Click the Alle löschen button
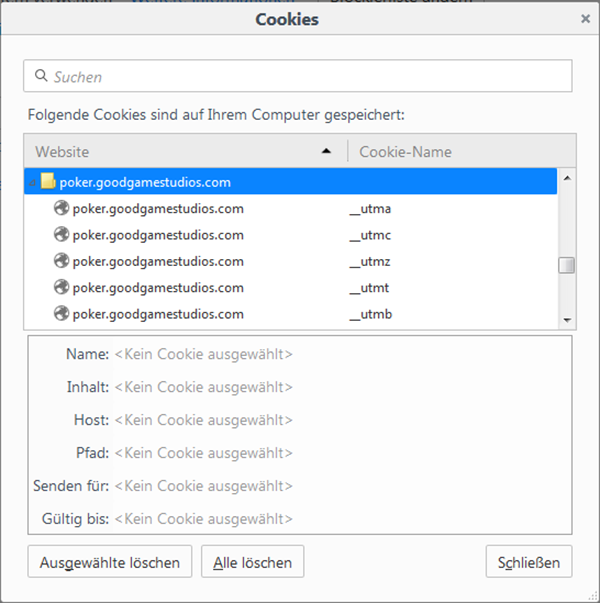 point(253,561)
